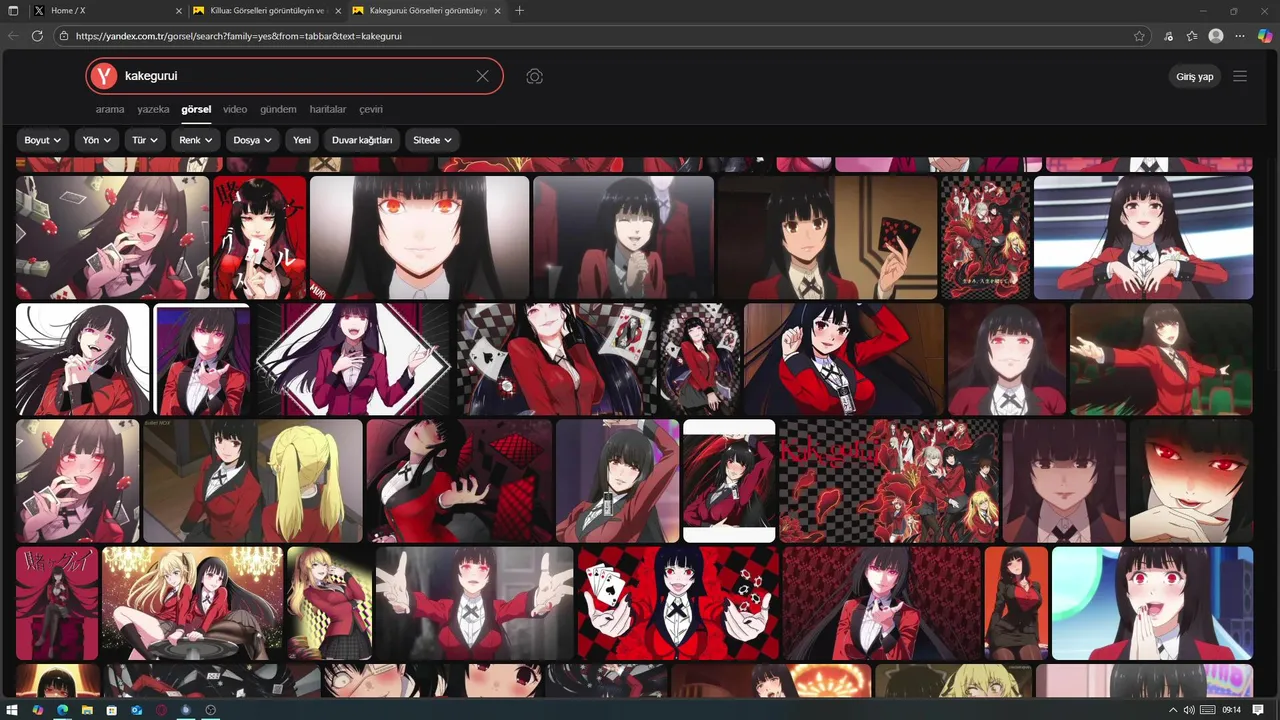The width and height of the screenshot is (1280, 720).
Task: Switch to the yazeka tab
Action: click(153, 109)
